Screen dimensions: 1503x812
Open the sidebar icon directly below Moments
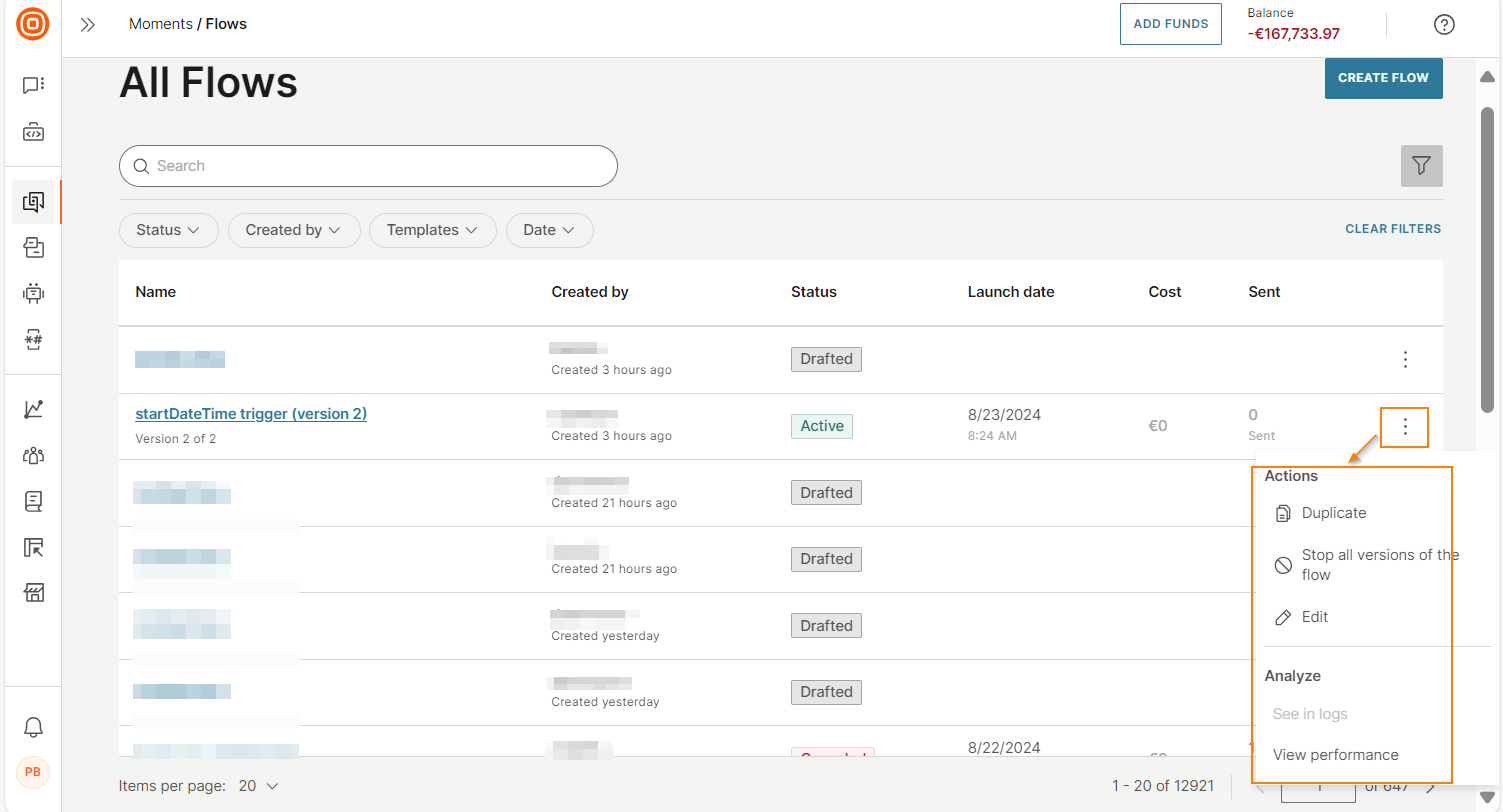33,248
